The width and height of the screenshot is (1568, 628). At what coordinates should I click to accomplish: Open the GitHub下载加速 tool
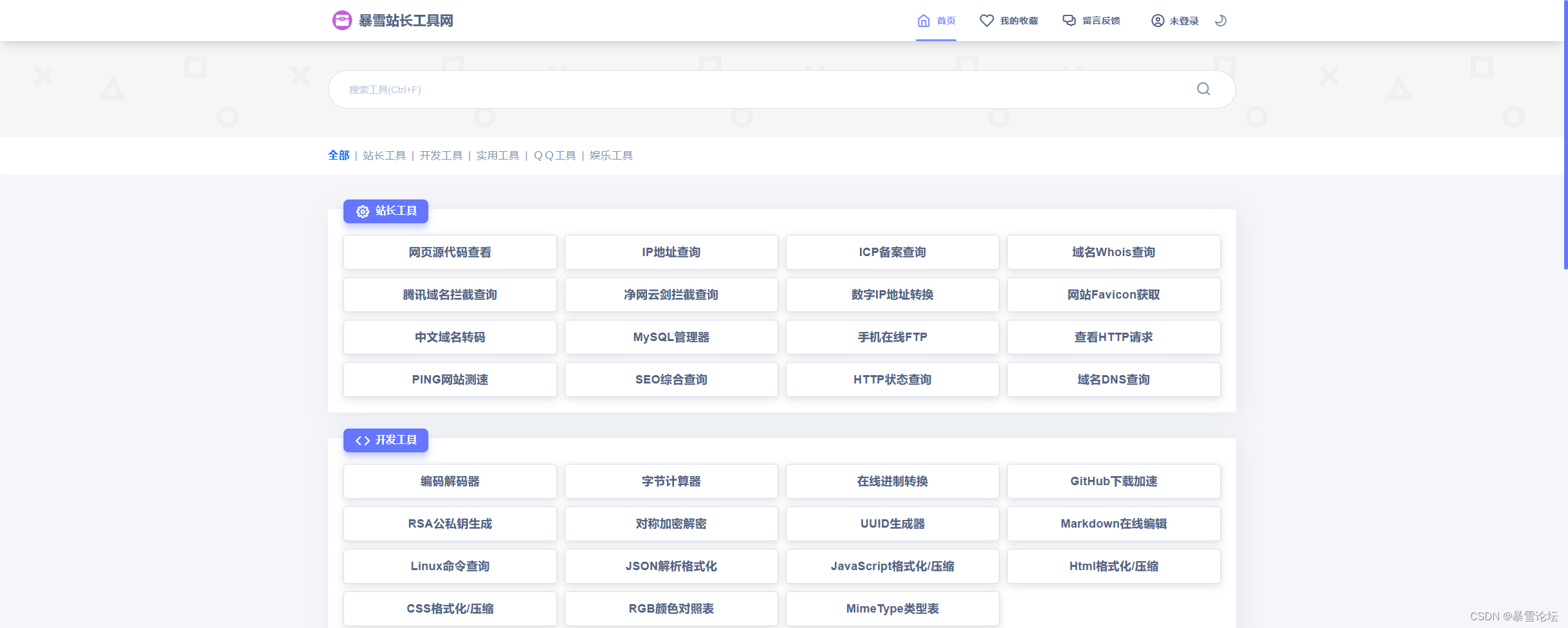(1114, 481)
